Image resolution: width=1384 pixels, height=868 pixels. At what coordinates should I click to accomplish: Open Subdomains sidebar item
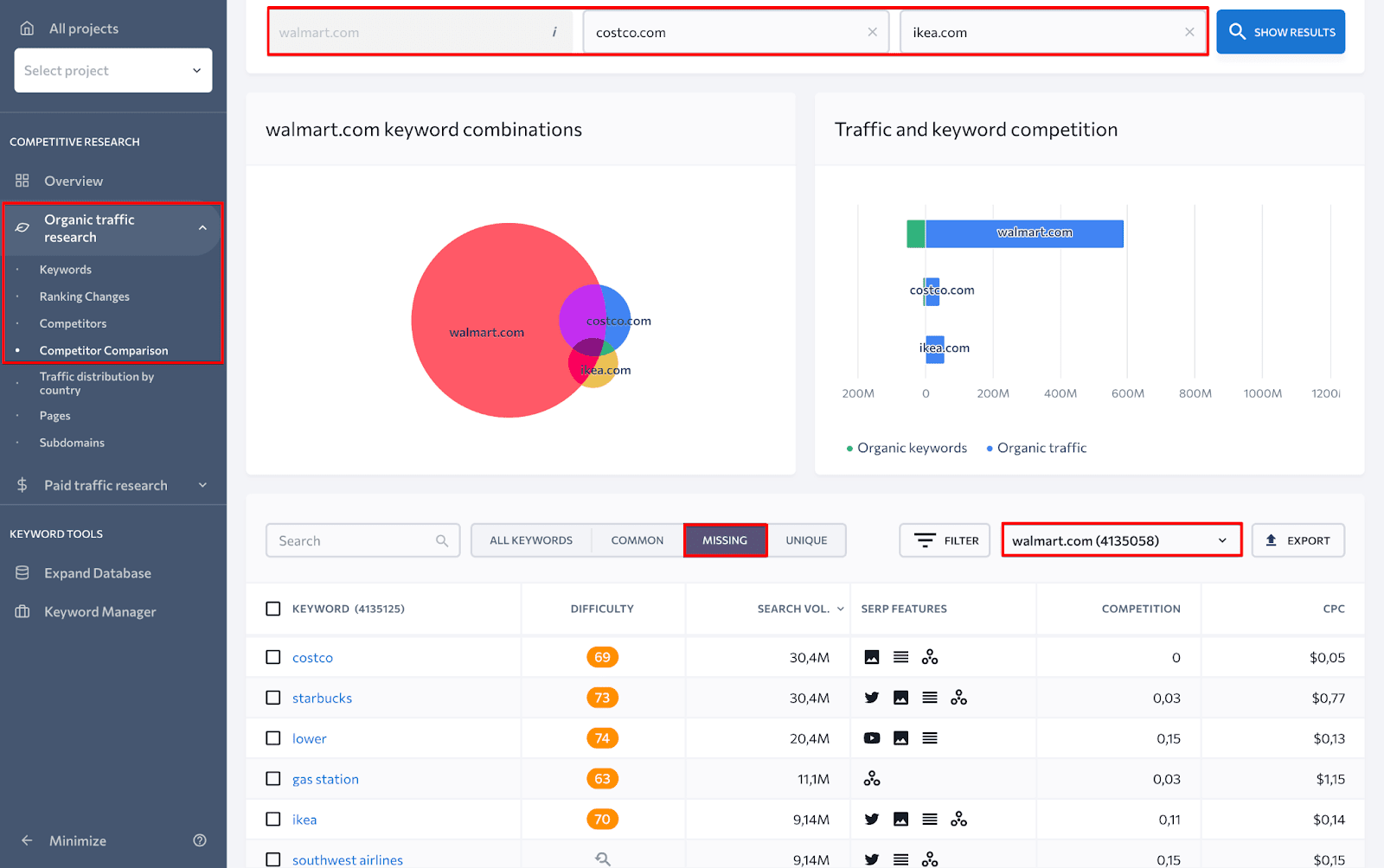[x=72, y=443]
